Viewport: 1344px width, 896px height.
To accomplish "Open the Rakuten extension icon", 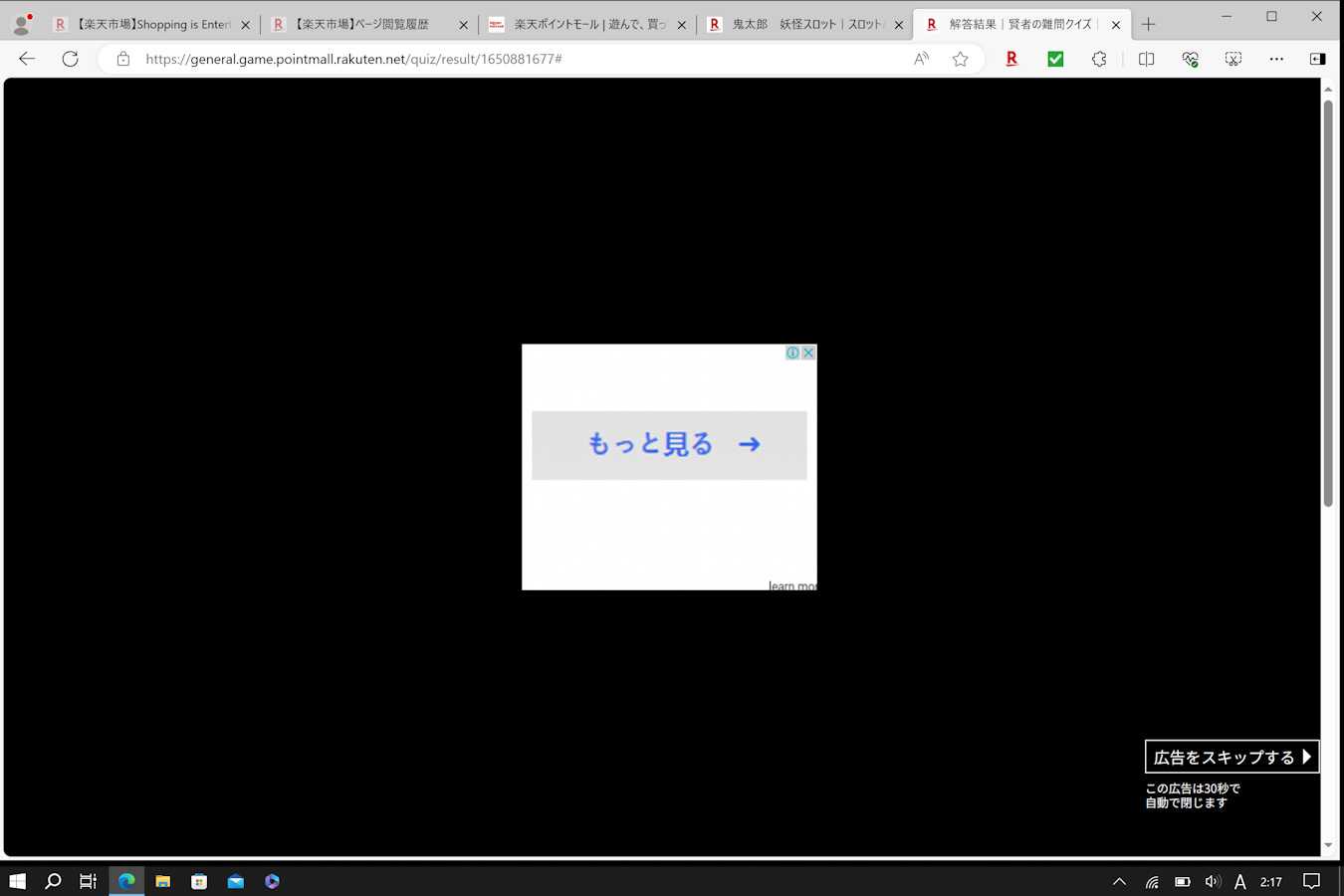I will pyautogui.click(x=1011, y=59).
